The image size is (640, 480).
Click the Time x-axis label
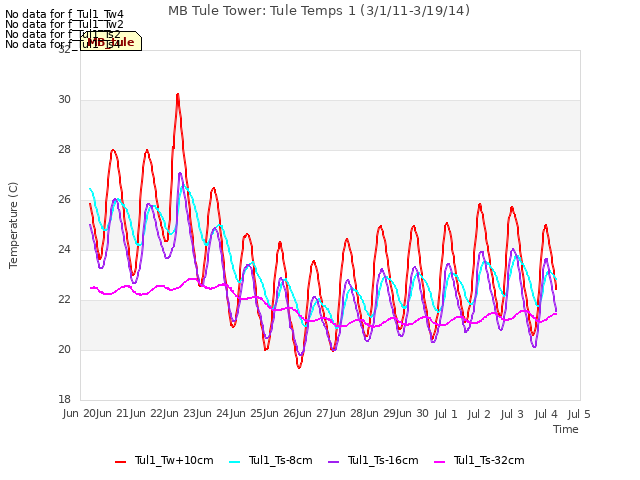click(x=566, y=429)
